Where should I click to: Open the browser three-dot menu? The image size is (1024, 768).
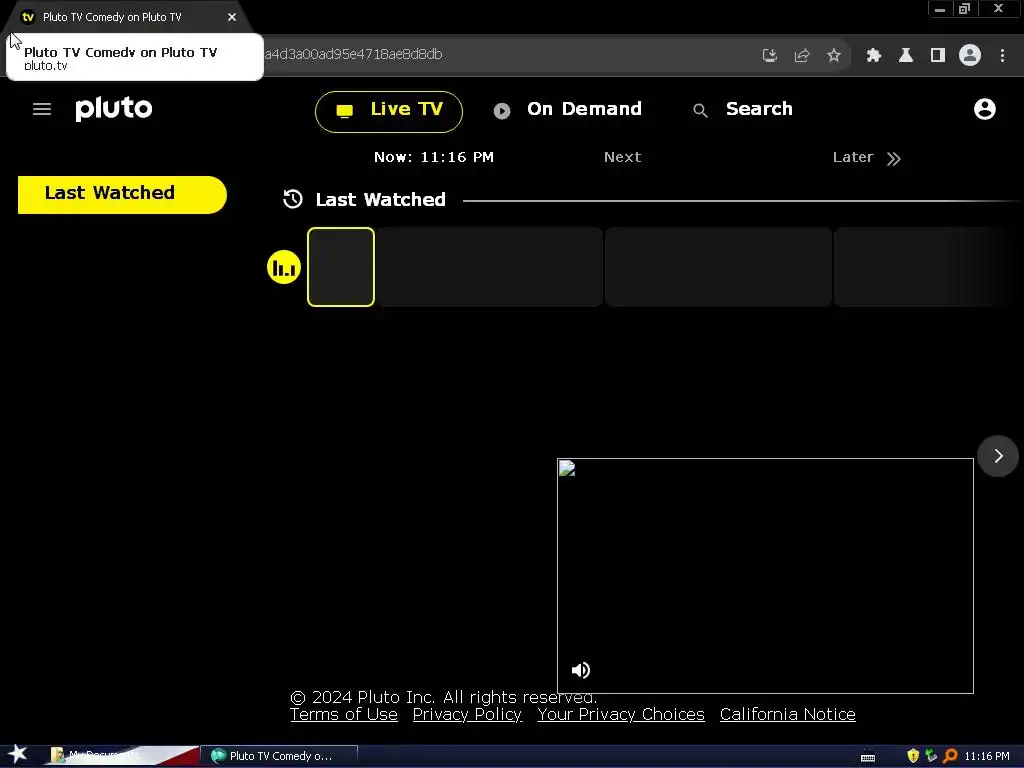pyautogui.click(x=1002, y=56)
